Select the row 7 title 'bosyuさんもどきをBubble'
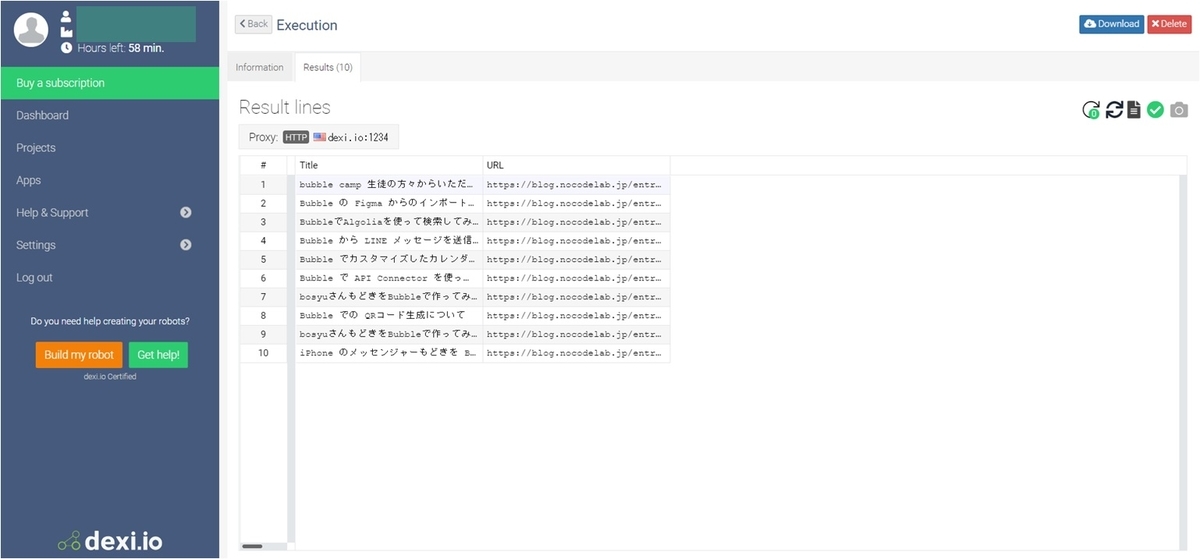1200x559 pixels. pos(389,297)
